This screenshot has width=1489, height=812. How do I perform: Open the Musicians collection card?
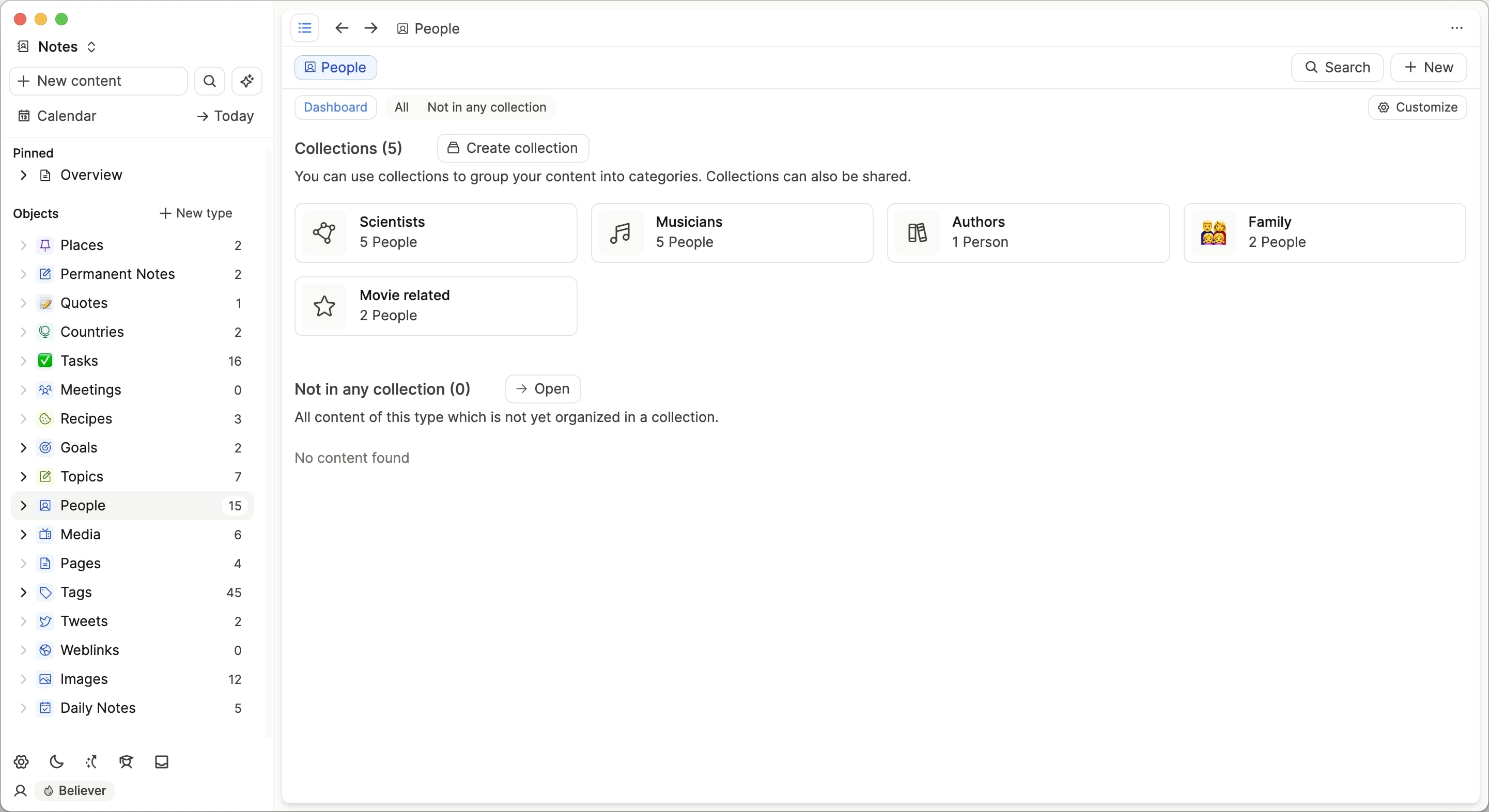tap(732, 233)
